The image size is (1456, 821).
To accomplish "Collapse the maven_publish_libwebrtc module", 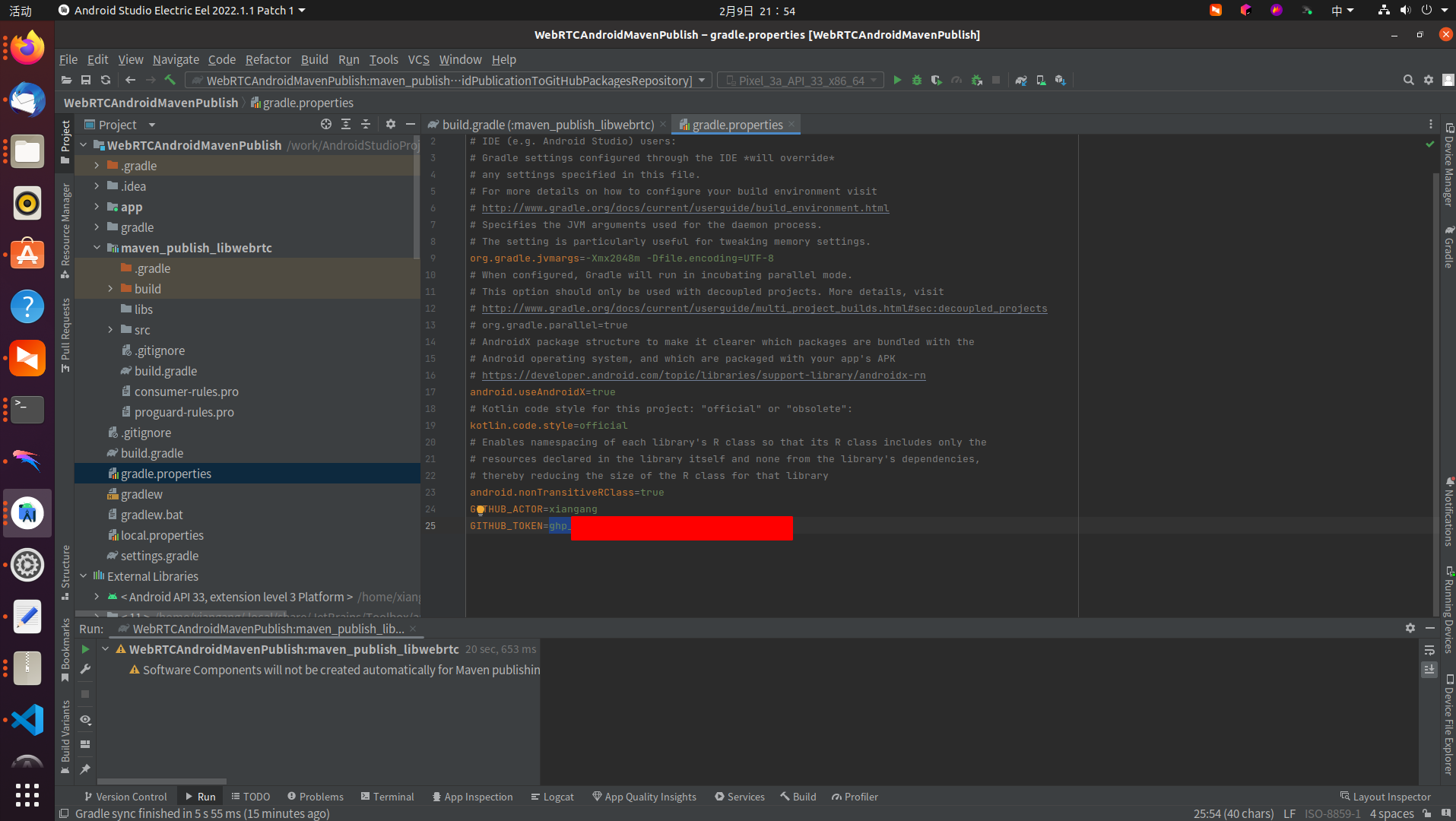I will [x=97, y=248].
